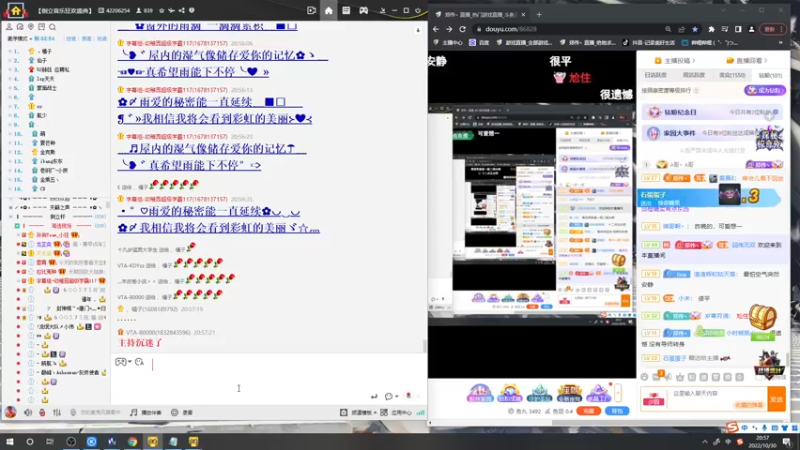Open 应用中心 in YY bottom bar
Image resolution: width=800 pixels, height=450 pixels.
396,412
